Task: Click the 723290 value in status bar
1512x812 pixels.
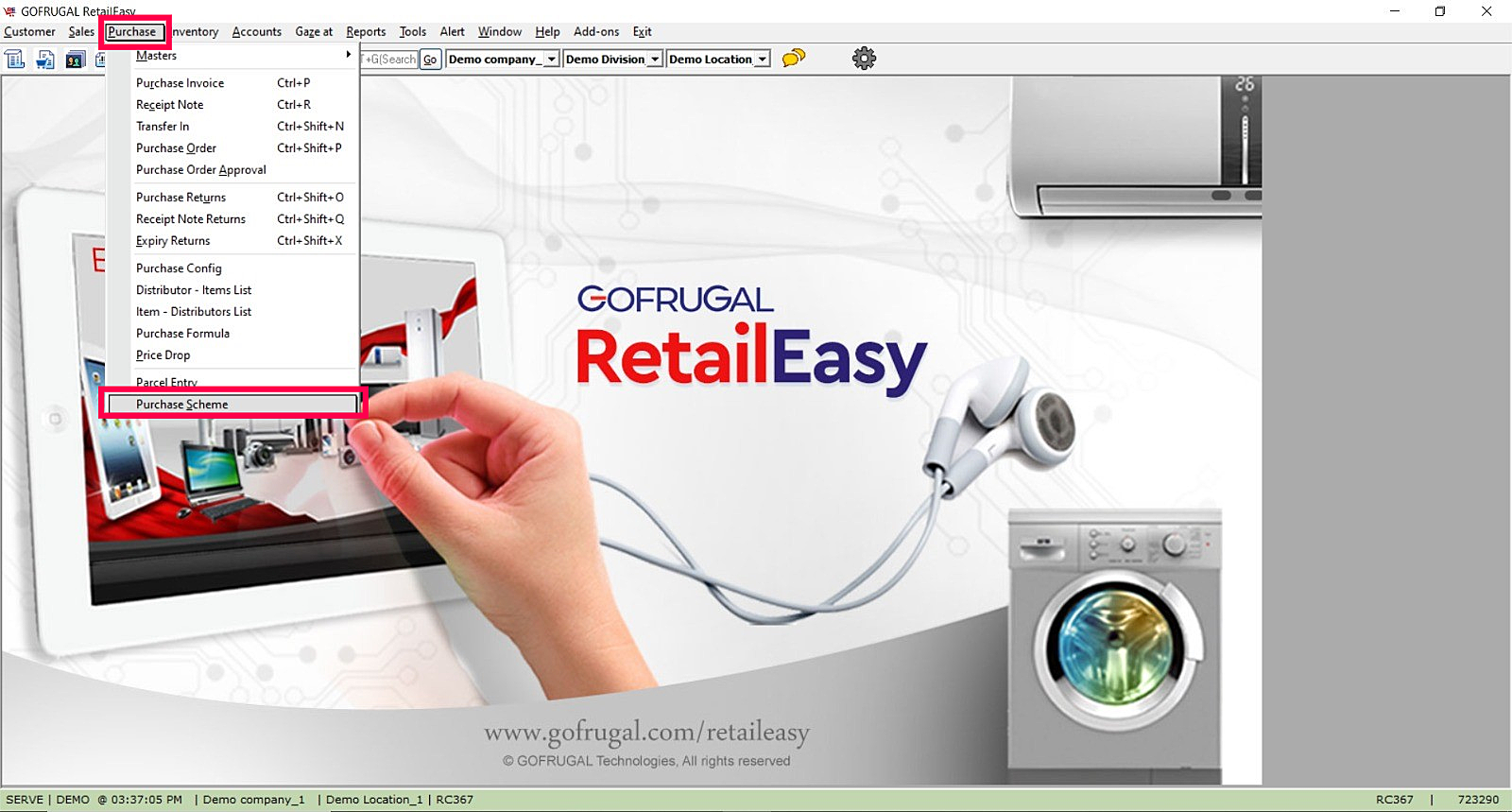Action: pyautogui.click(x=1478, y=800)
